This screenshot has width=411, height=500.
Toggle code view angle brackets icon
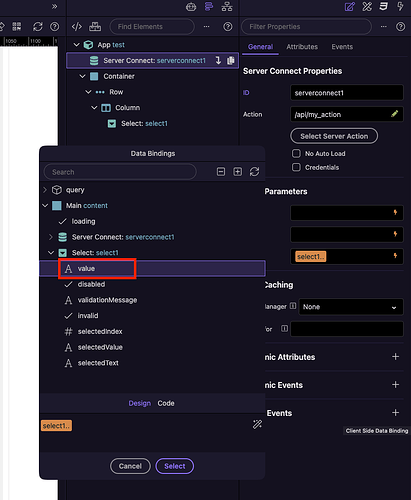point(77,27)
